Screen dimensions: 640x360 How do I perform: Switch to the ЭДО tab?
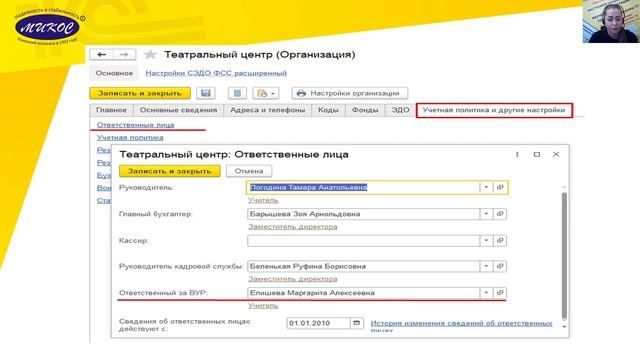[x=400, y=110]
